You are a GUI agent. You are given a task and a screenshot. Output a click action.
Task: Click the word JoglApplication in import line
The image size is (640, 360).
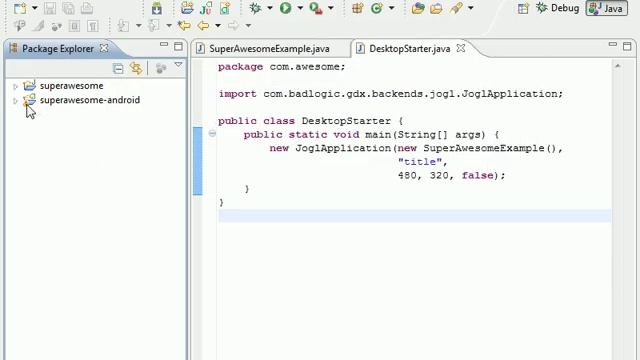point(509,94)
